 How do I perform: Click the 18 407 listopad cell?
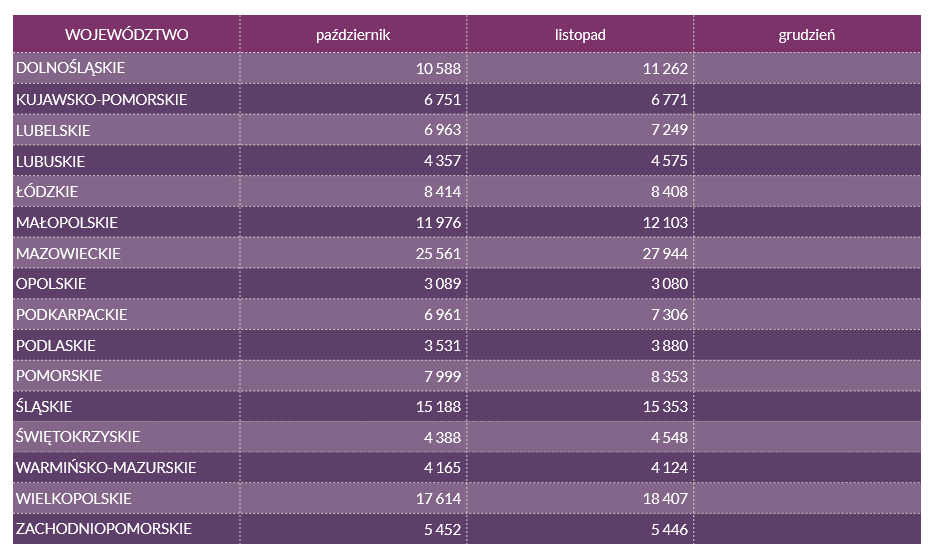[x=664, y=498]
